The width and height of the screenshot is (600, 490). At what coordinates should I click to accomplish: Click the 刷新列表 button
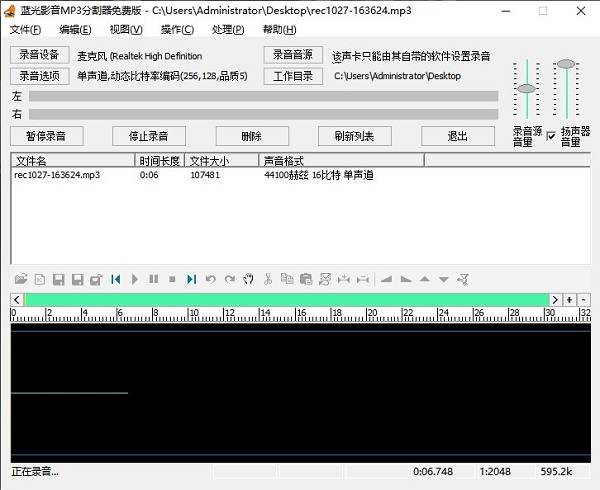(x=354, y=136)
